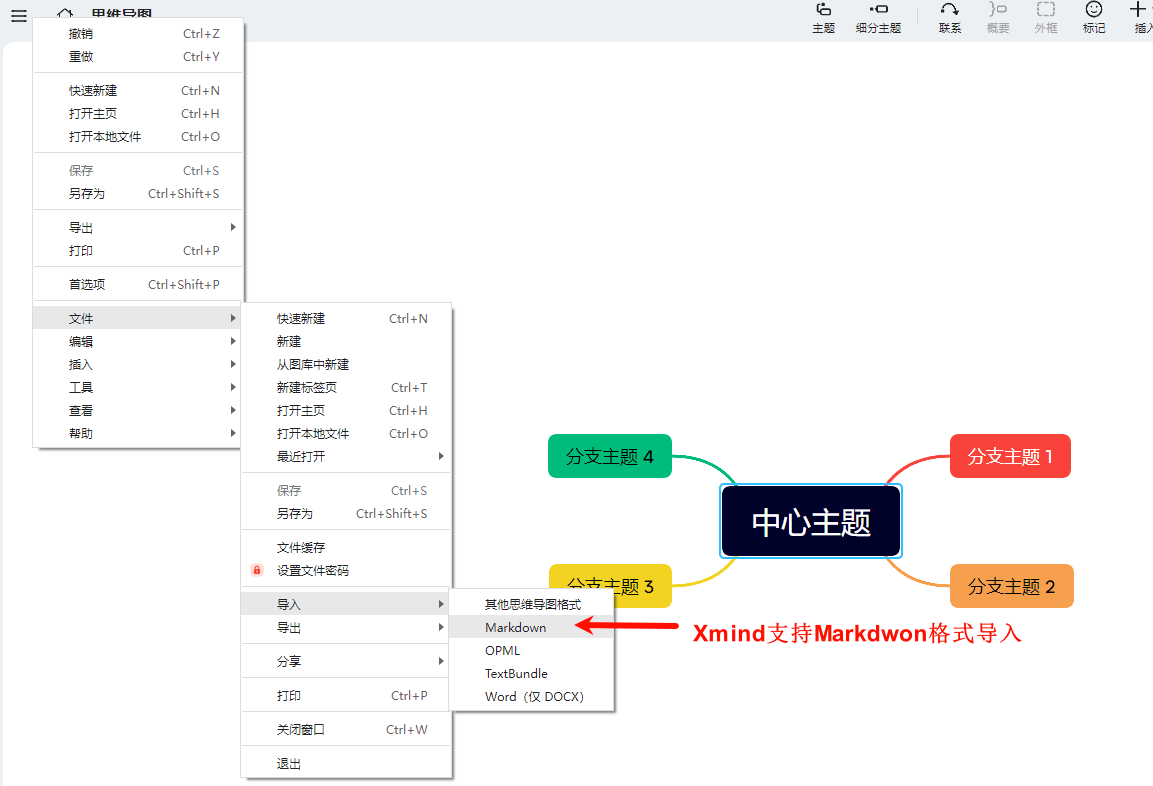
Task: Choose 关闭窗口 close window entry
Action: point(346,729)
